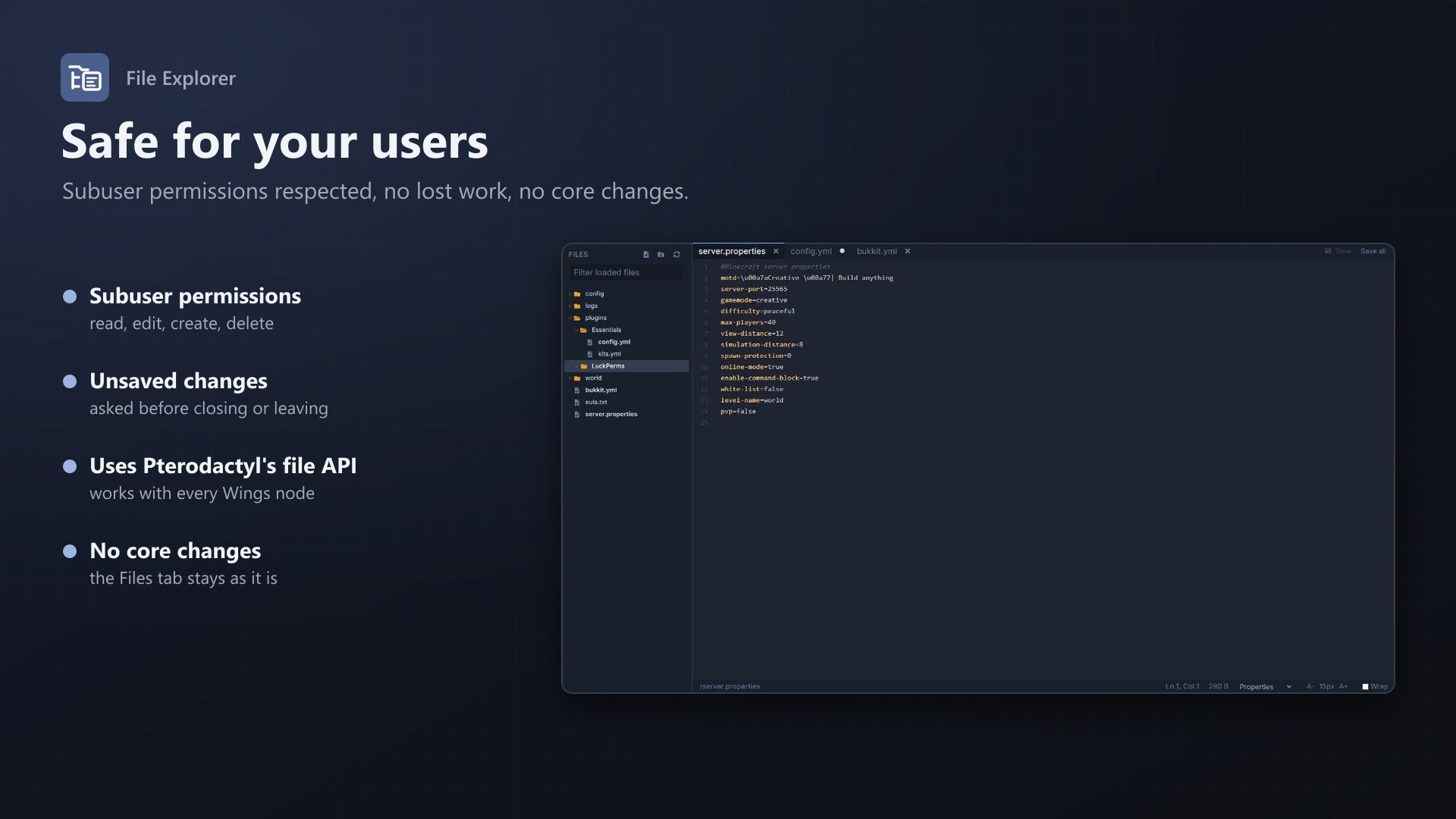
Task: Open bukkit.yml in the file tree
Action: (601, 391)
